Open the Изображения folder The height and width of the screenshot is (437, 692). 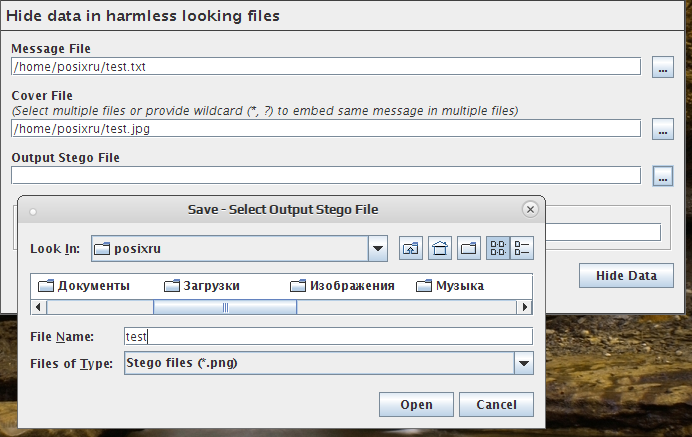(342, 286)
